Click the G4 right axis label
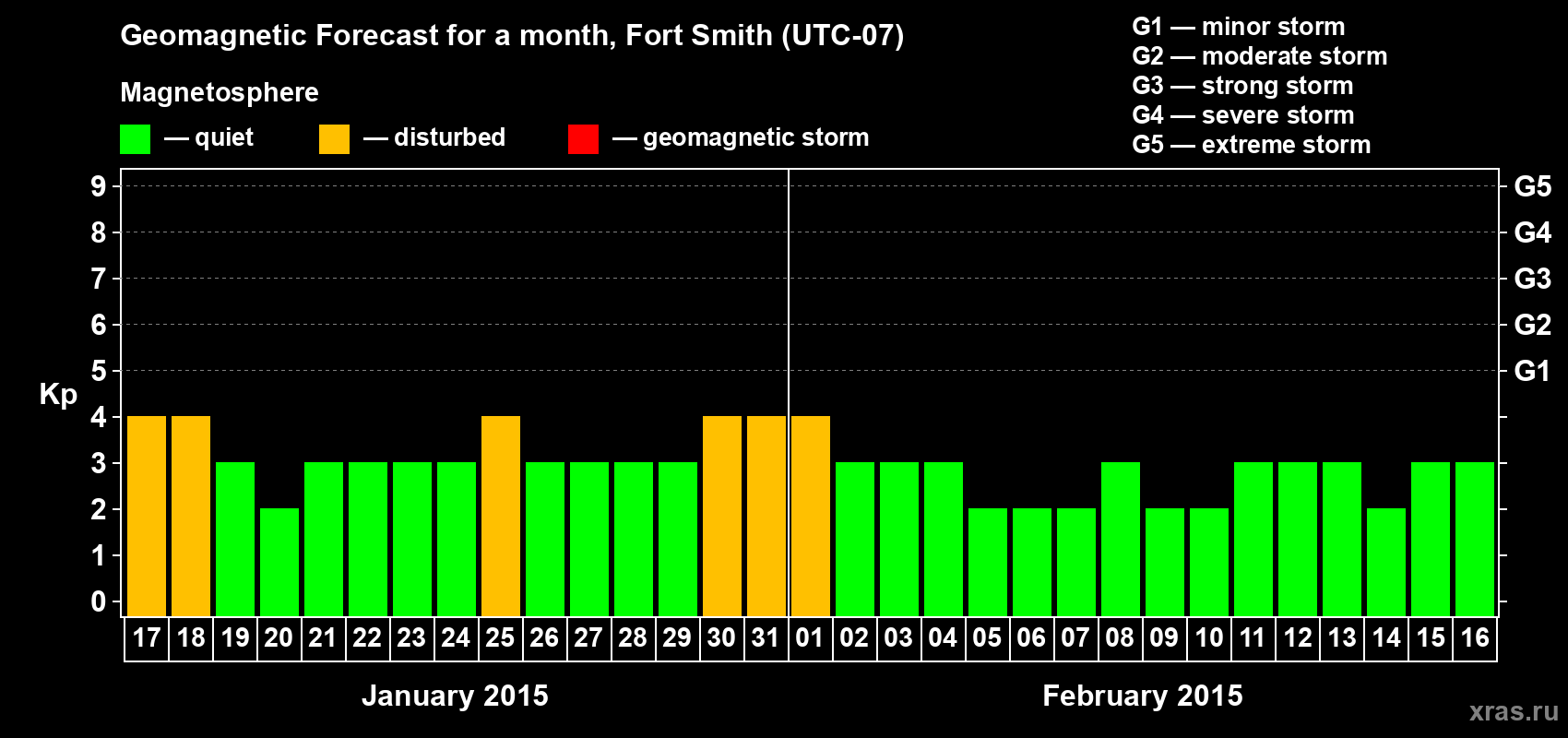Screen dimensions: 1568x738 [x=1533, y=232]
